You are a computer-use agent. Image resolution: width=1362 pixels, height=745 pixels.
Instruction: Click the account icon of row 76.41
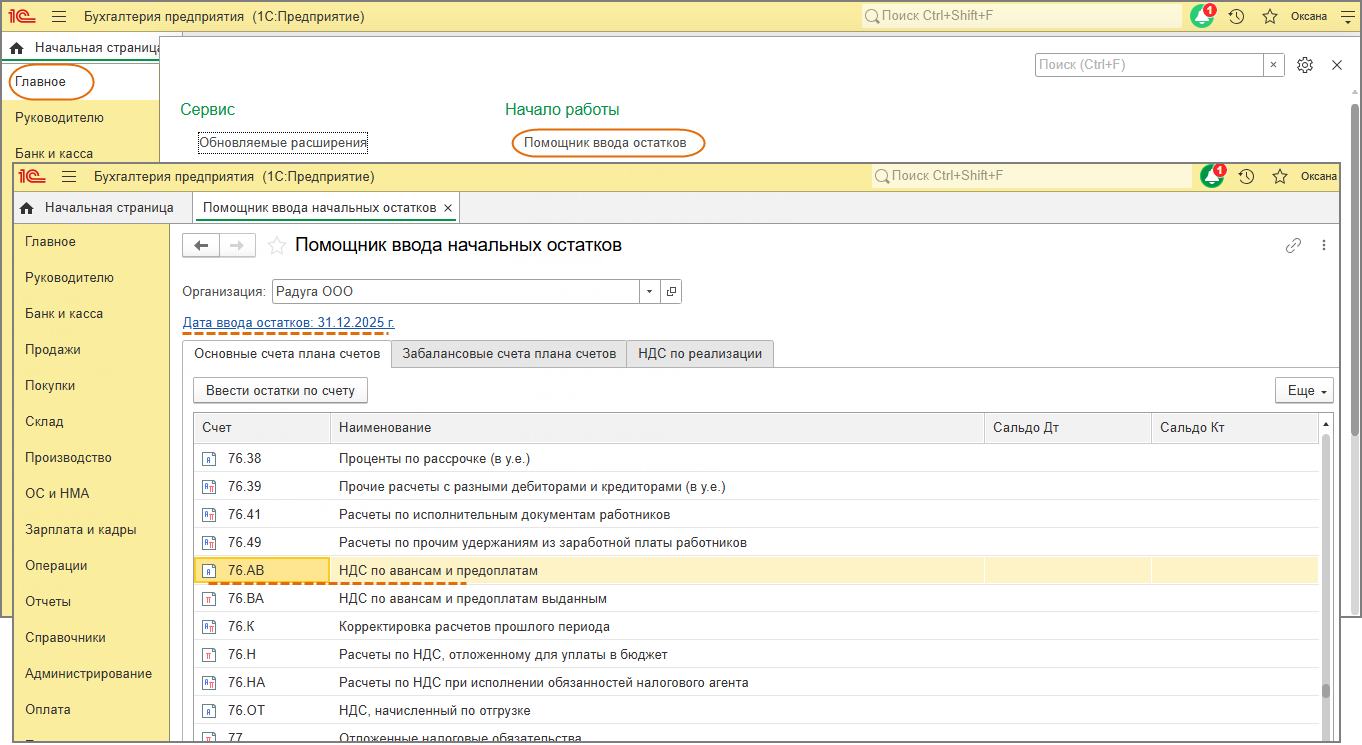[209, 515]
